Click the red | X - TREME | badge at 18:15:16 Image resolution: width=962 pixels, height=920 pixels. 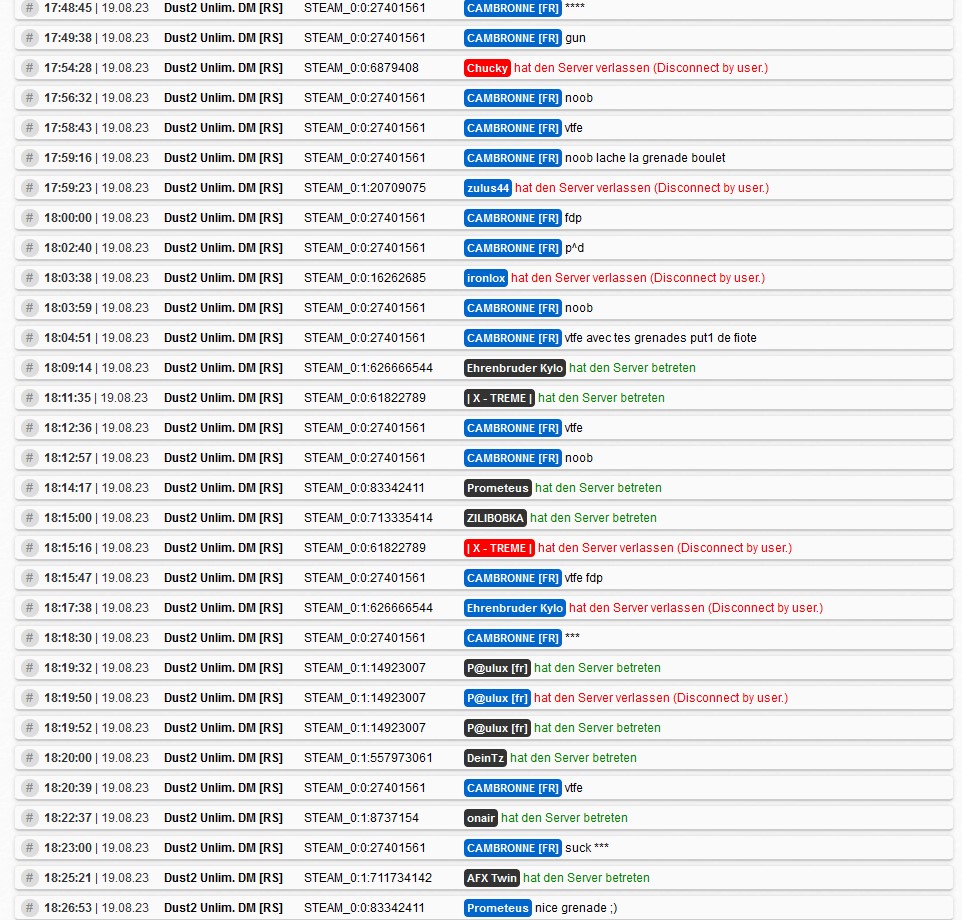pos(499,549)
